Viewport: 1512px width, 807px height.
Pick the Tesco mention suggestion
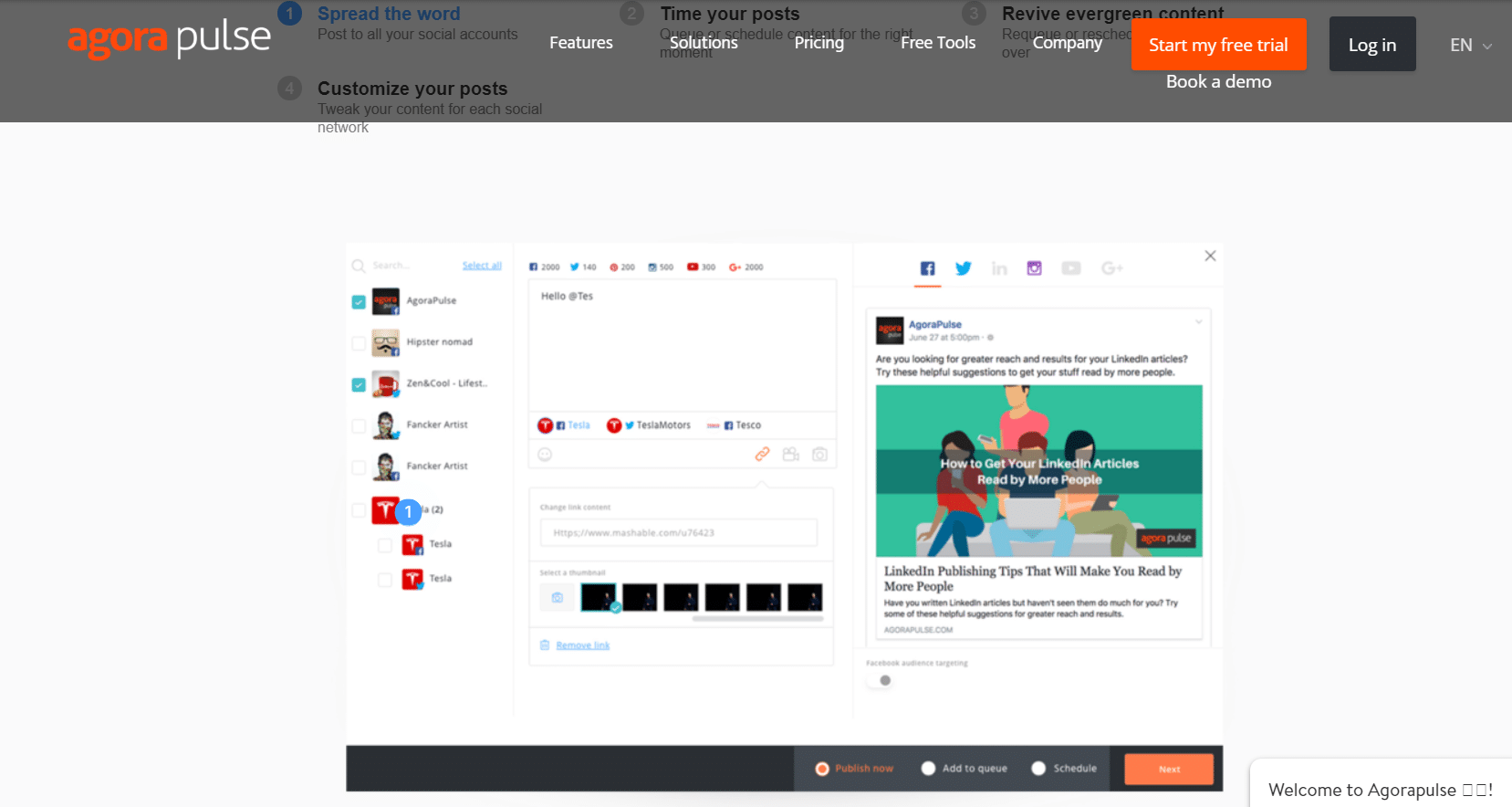[x=734, y=425]
